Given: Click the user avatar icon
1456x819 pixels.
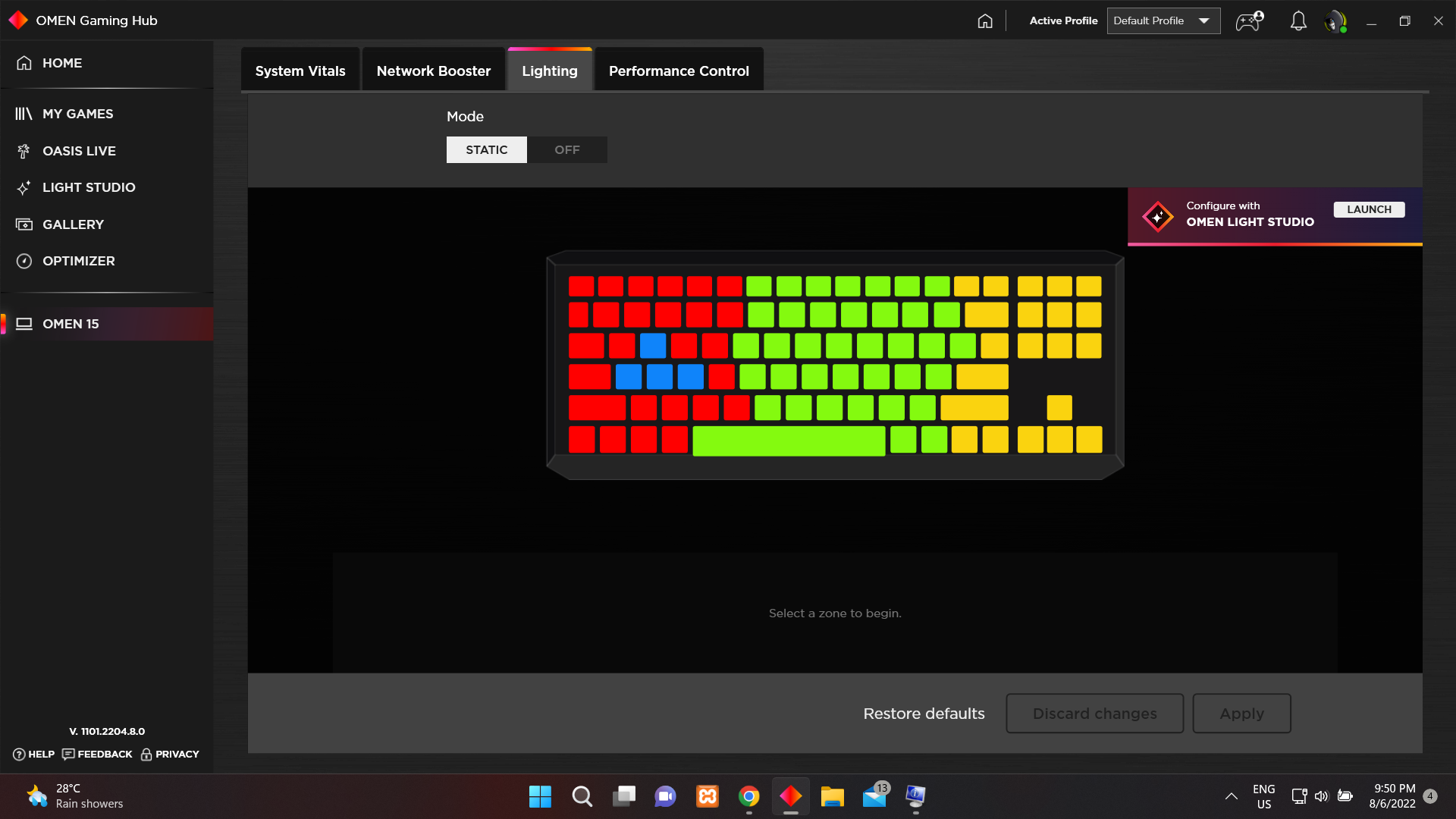Looking at the screenshot, I should 1335,20.
